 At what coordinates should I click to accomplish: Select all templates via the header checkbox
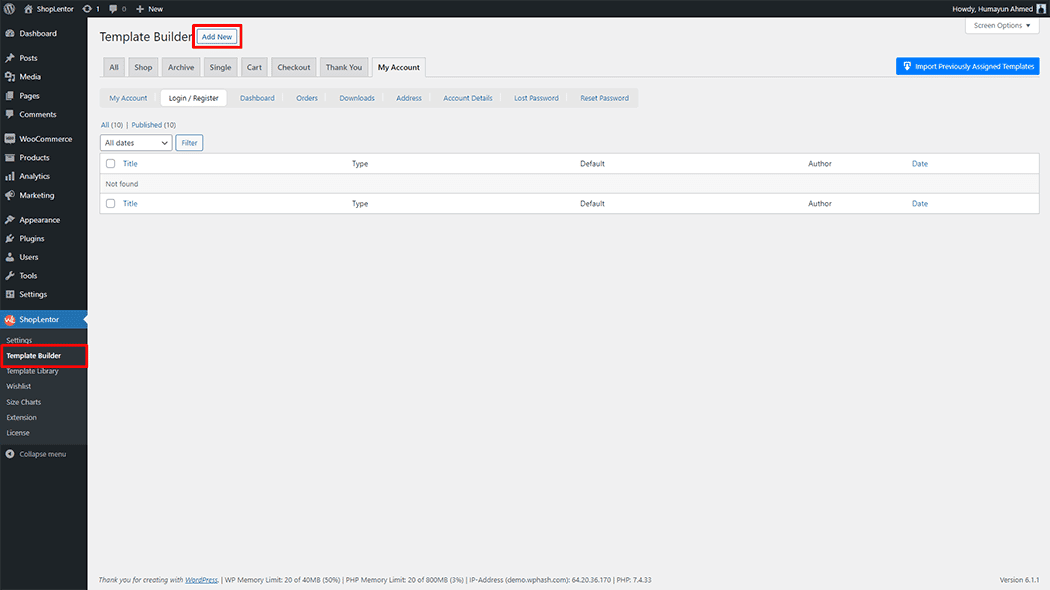[110, 163]
